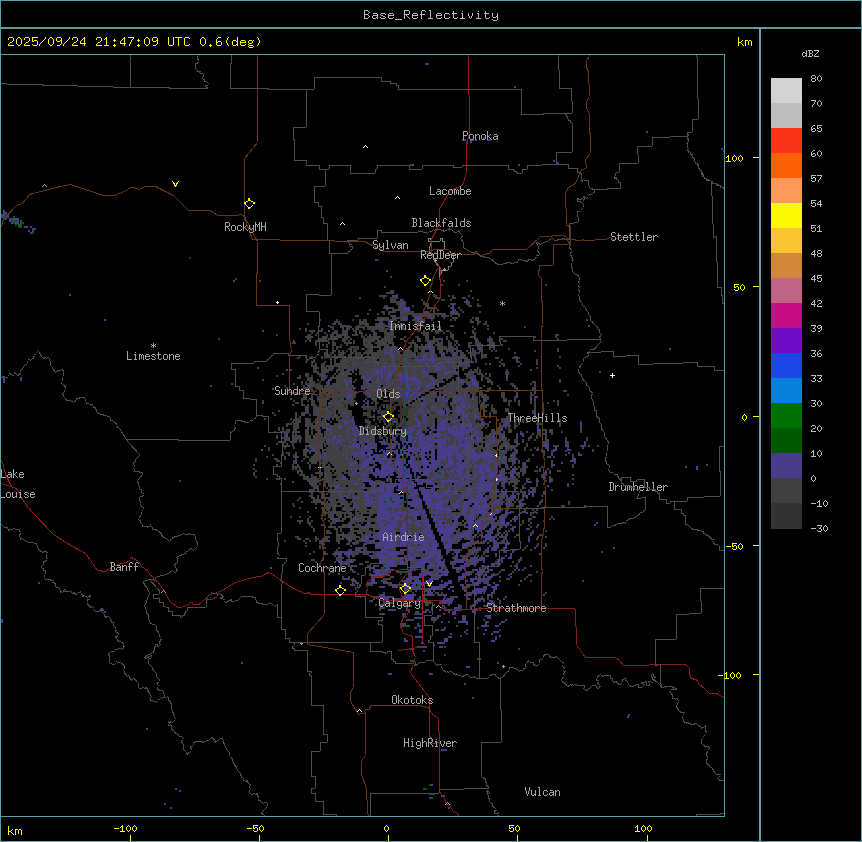Click the Stettler town label
This screenshot has width=862, height=842.
634,237
